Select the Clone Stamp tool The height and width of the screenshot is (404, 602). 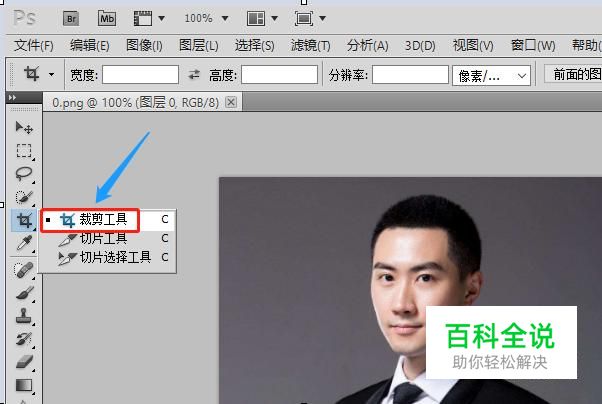click(x=24, y=316)
